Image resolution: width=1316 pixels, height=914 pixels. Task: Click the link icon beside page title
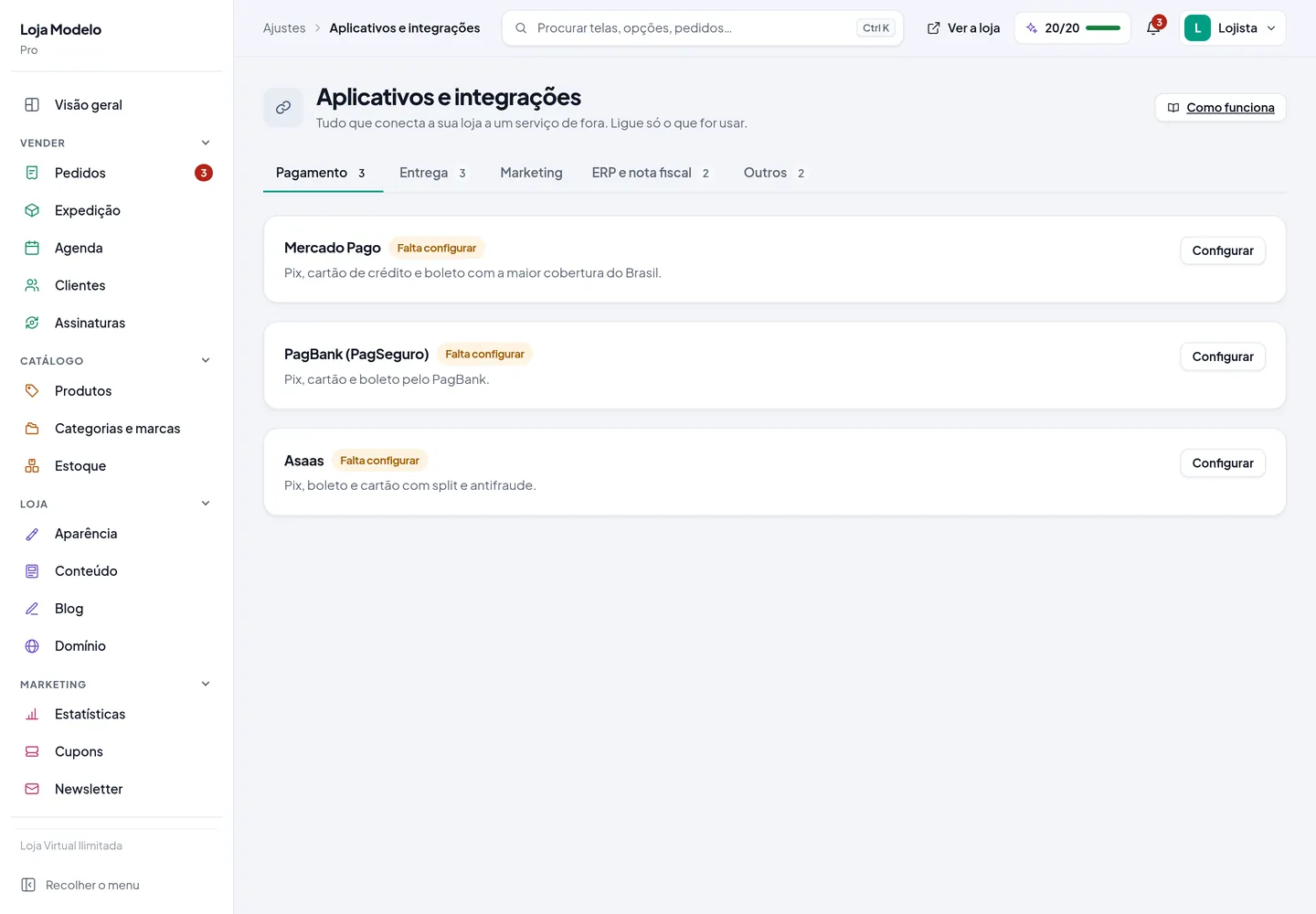point(283,107)
